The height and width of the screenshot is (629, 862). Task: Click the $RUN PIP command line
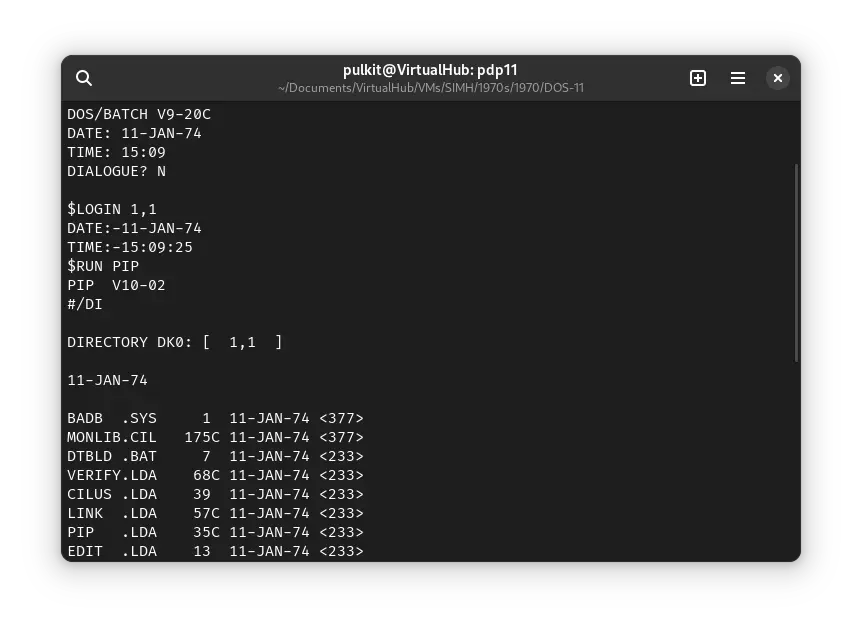point(102,266)
